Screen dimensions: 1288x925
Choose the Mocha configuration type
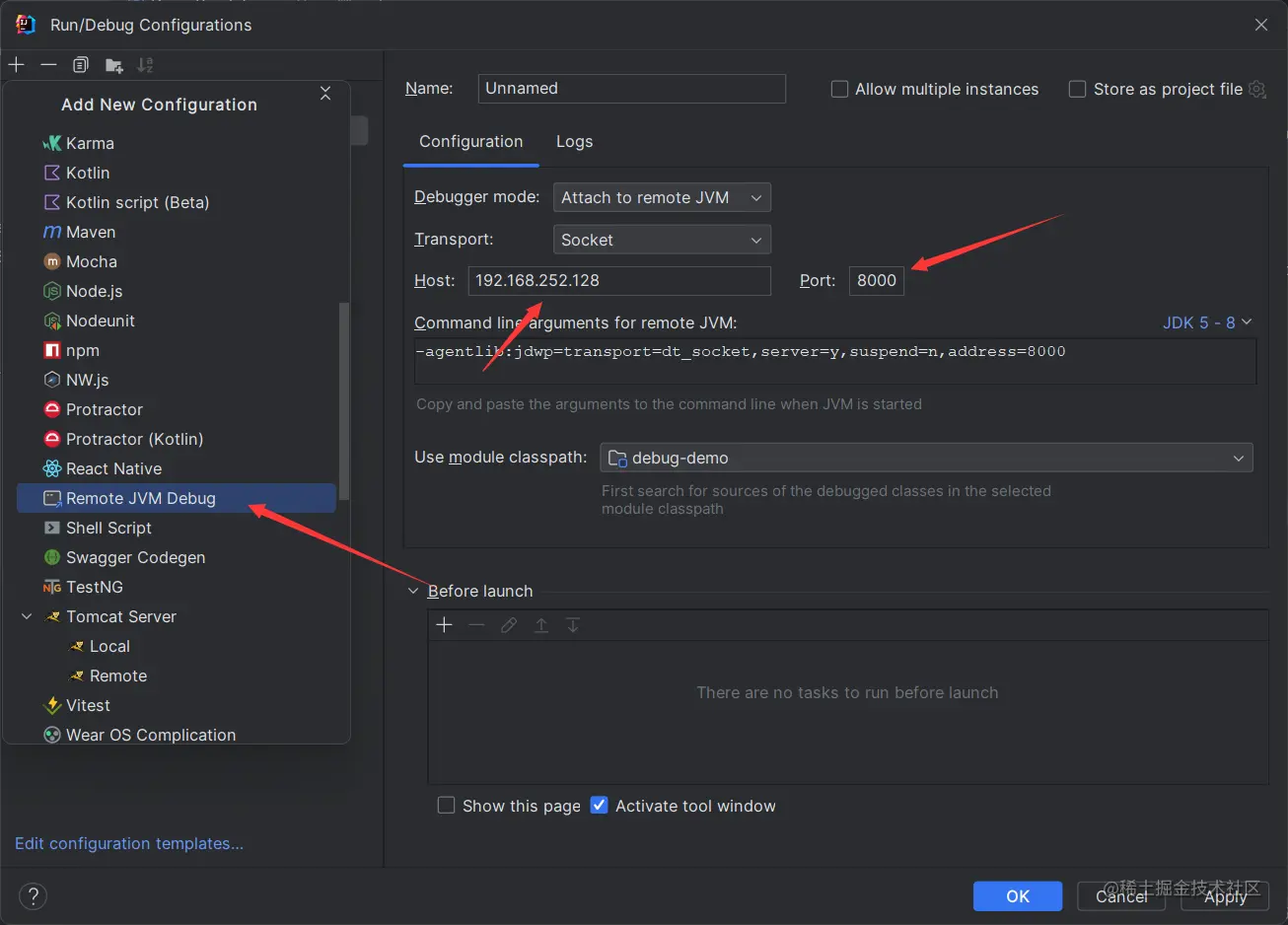(x=178, y=261)
